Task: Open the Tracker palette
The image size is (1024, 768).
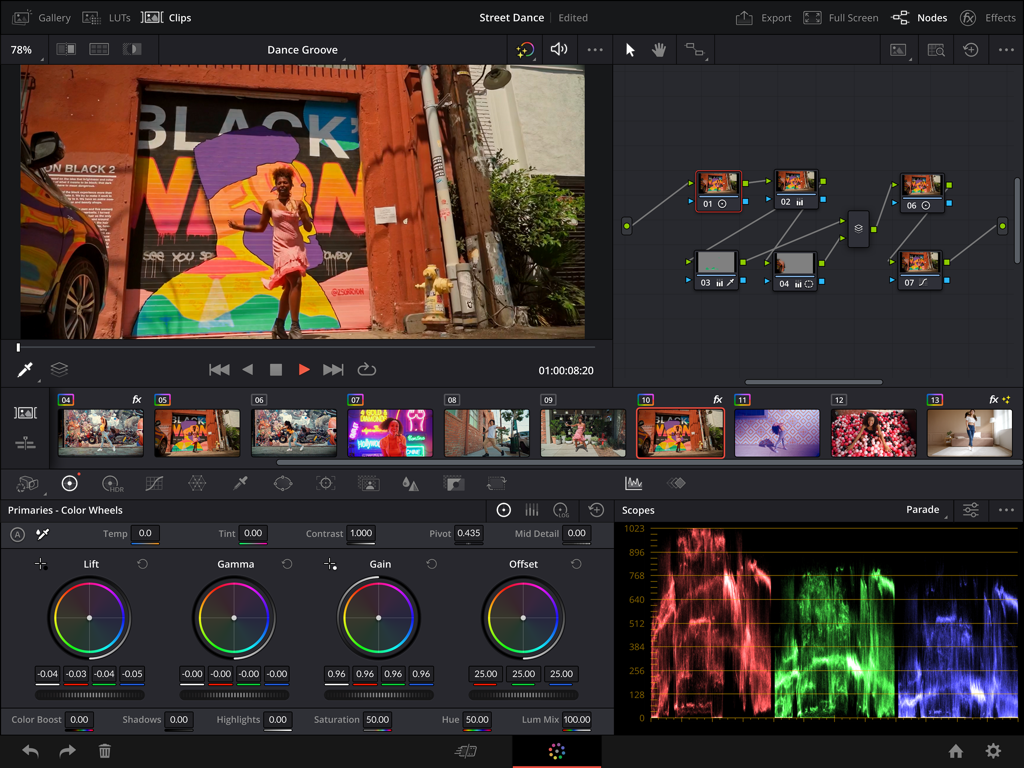Action: 325,484
